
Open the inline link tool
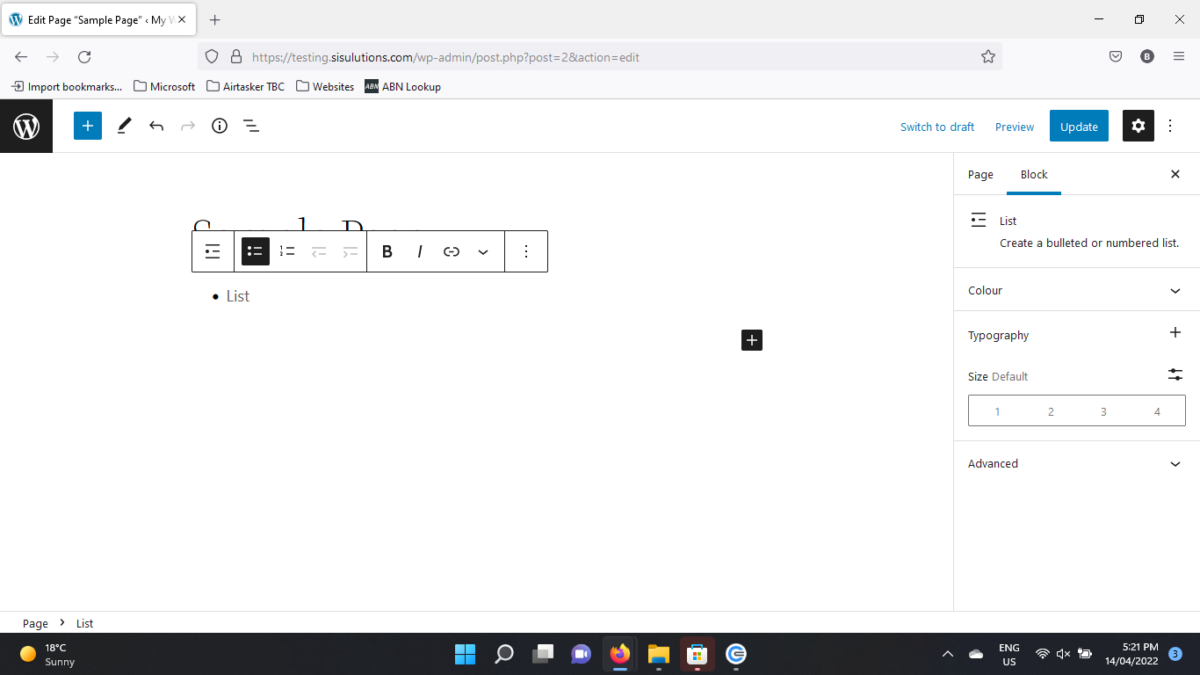click(x=451, y=251)
